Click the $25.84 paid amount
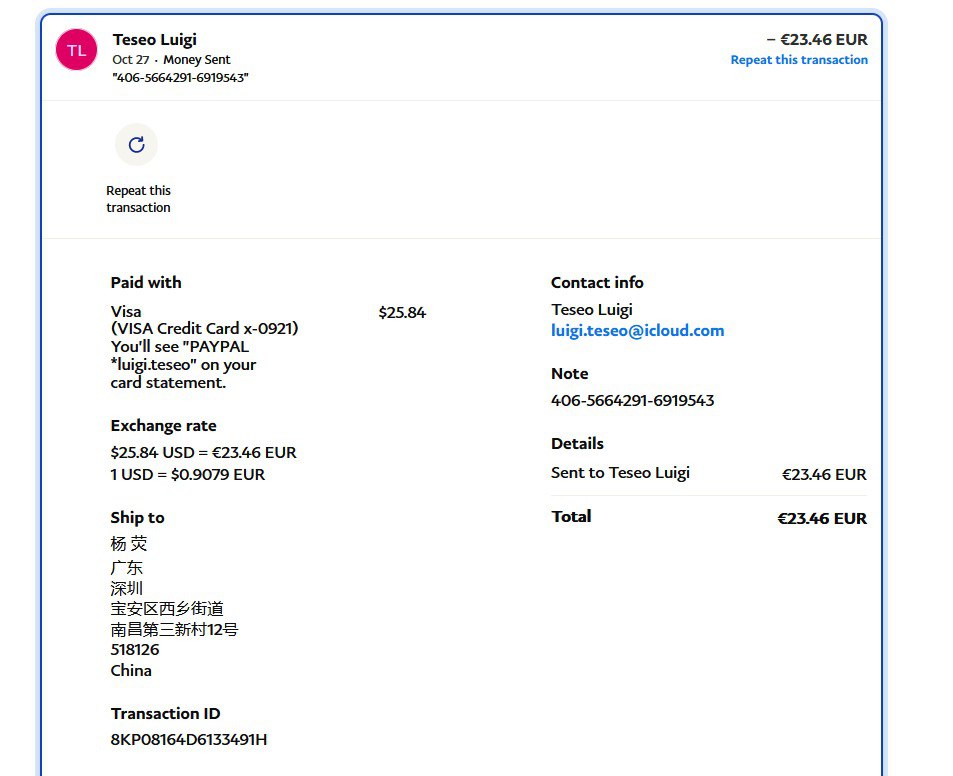Screen dimensions: 953x776 click(402, 313)
